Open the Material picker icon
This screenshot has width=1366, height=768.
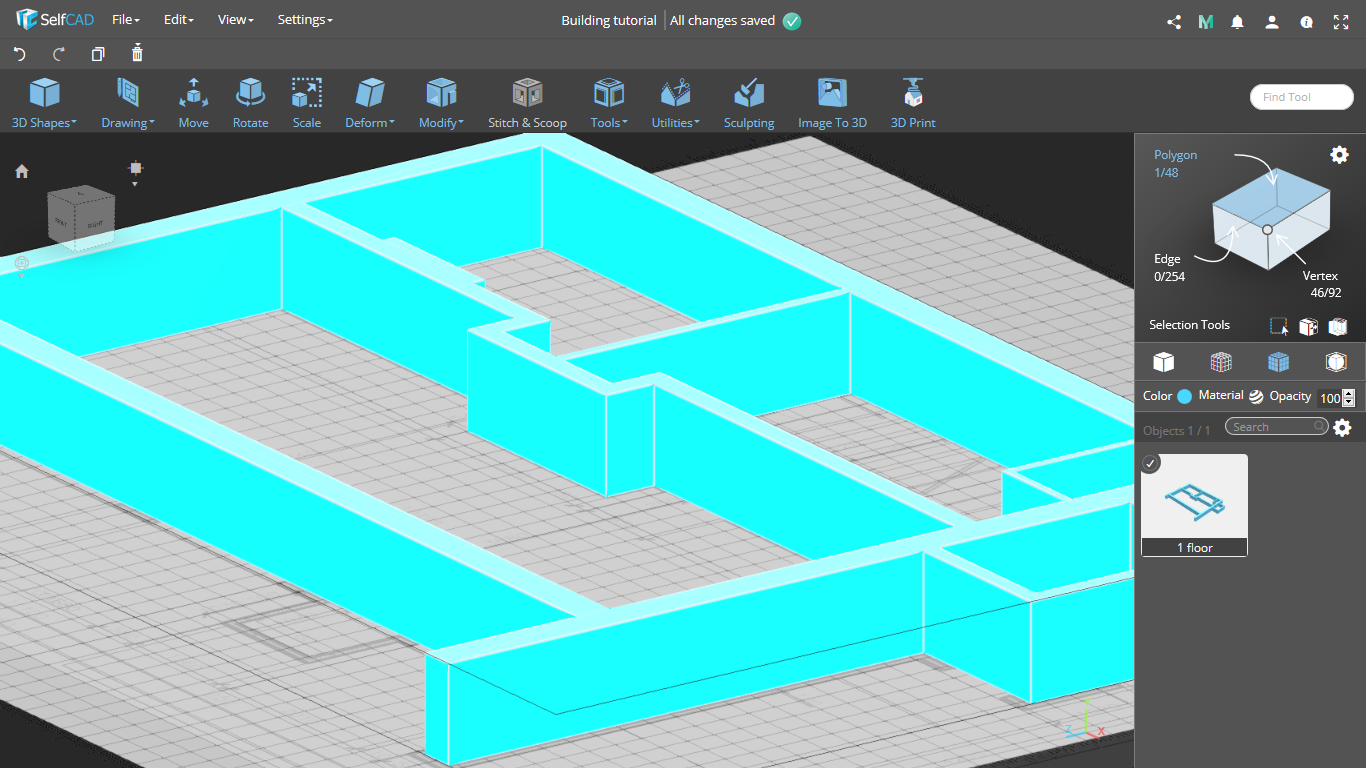pos(1256,396)
